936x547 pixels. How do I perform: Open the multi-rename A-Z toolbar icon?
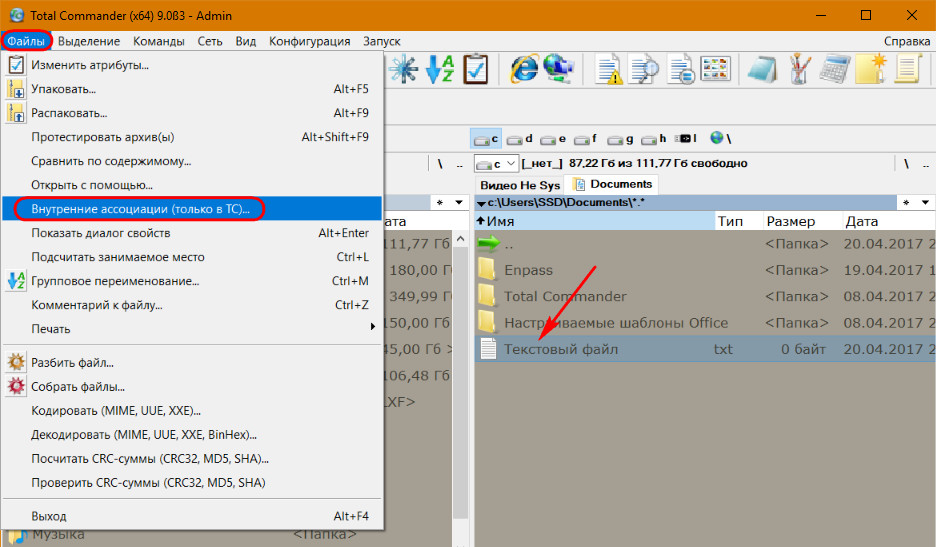pos(440,69)
